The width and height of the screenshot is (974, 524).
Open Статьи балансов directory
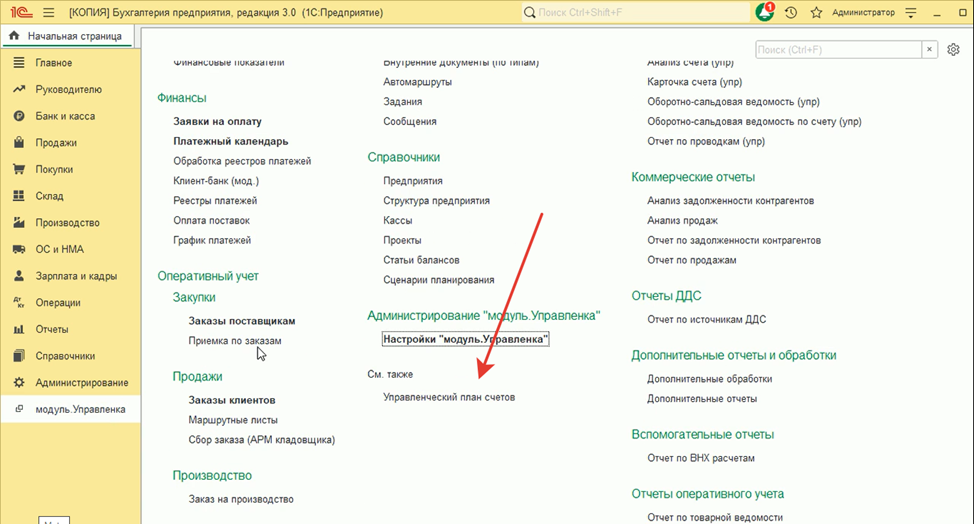pos(421,260)
